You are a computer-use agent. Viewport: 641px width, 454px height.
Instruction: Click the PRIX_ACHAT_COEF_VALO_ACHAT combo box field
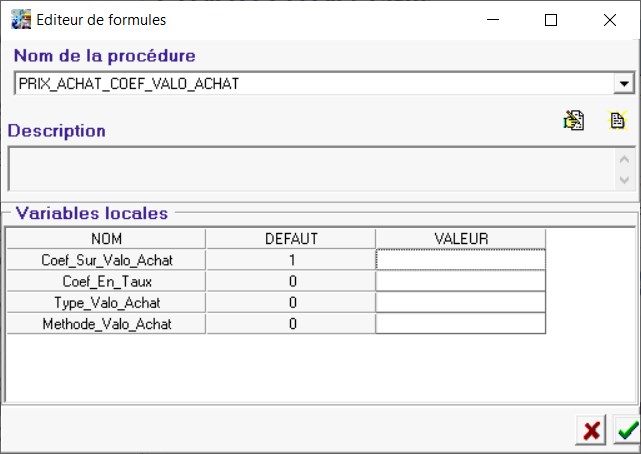click(310, 84)
